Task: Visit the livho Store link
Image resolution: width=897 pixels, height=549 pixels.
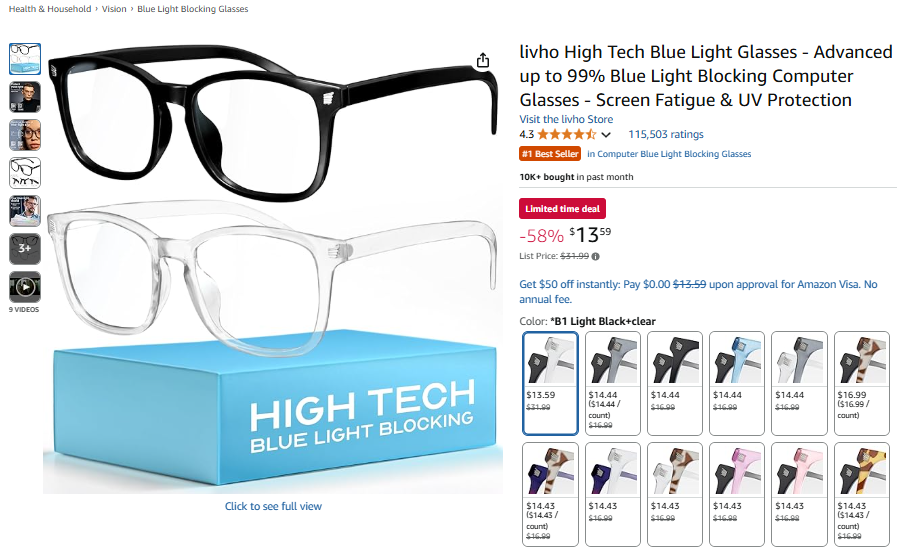Action: [x=566, y=119]
